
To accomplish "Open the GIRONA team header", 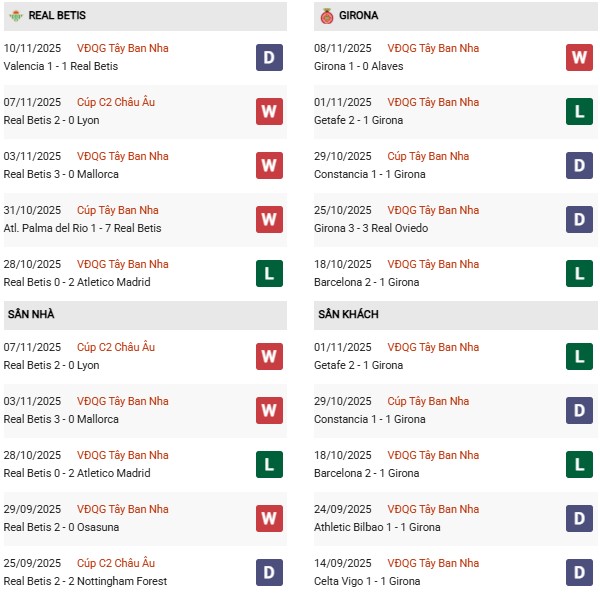I will (x=359, y=16).
